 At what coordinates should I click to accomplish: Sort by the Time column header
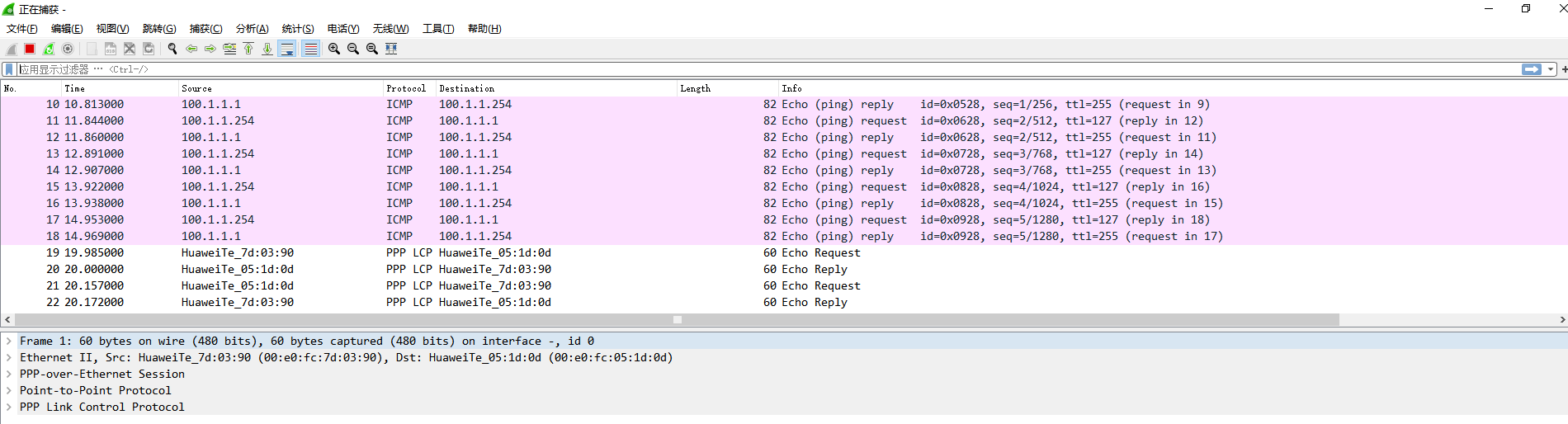point(120,88)
